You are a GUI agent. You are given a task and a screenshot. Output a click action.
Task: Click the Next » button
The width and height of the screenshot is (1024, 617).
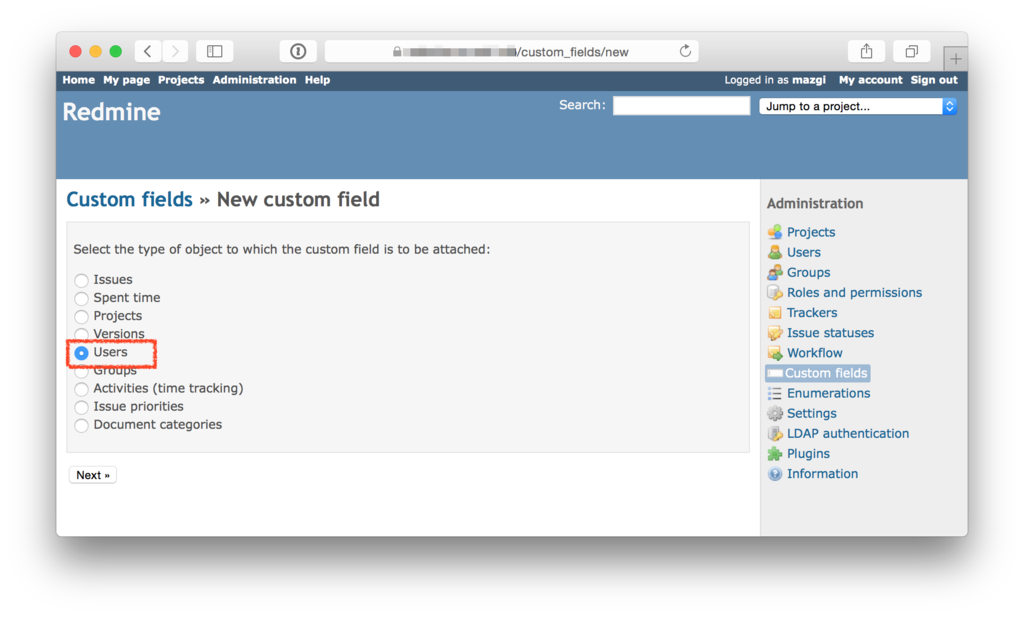93,475
